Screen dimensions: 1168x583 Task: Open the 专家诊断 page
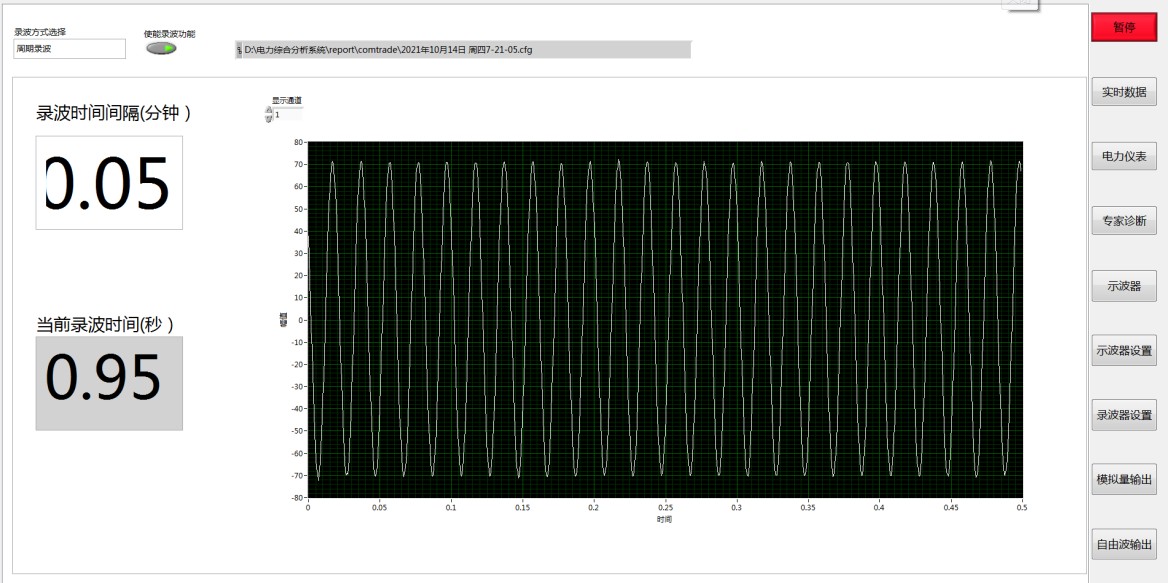pyautogui.click(x=1124, y=220)
